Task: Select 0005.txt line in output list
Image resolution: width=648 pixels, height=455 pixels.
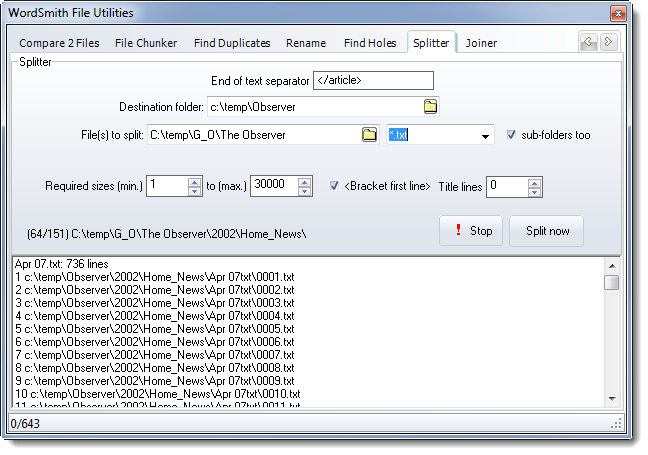Action: (x=155, y=329)
